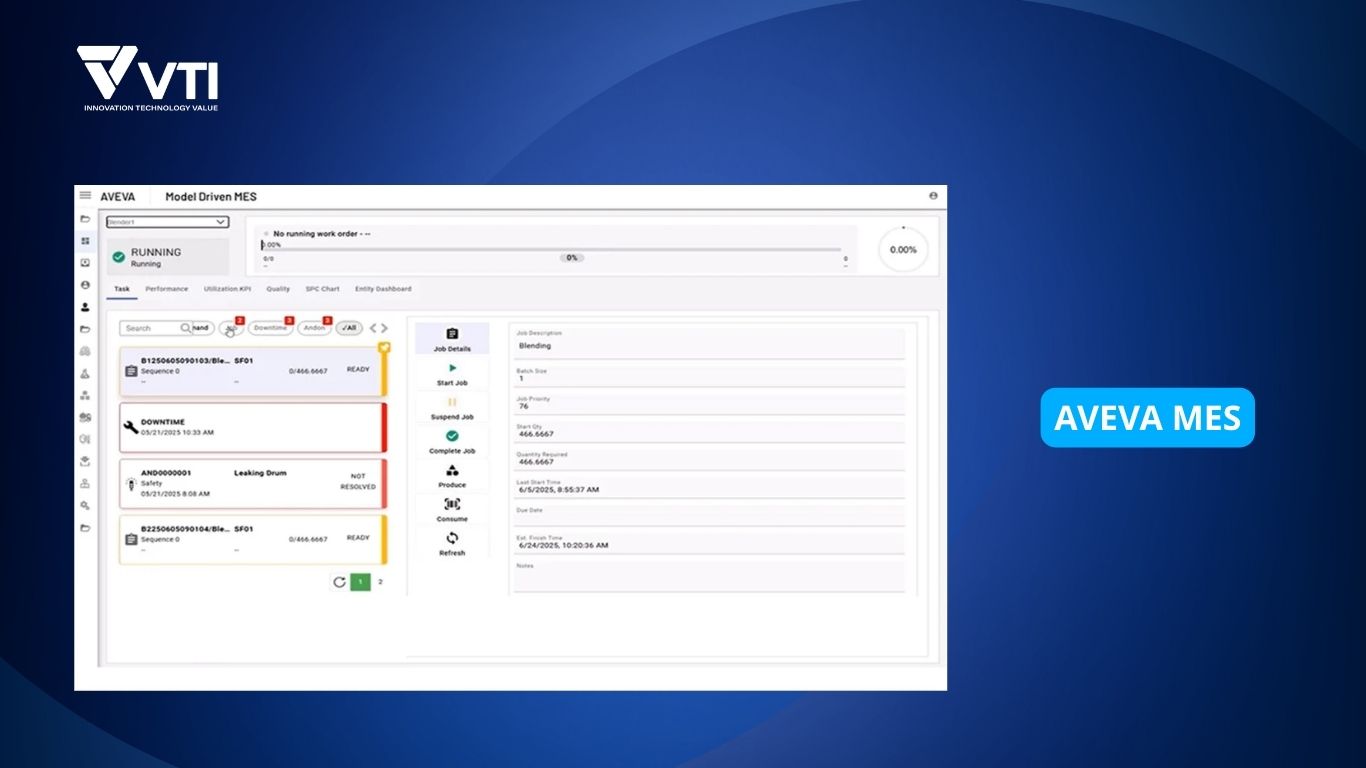1366x768 pixels.
Task: Open the user account icon at top right
Action: click(x=933, y=196)
